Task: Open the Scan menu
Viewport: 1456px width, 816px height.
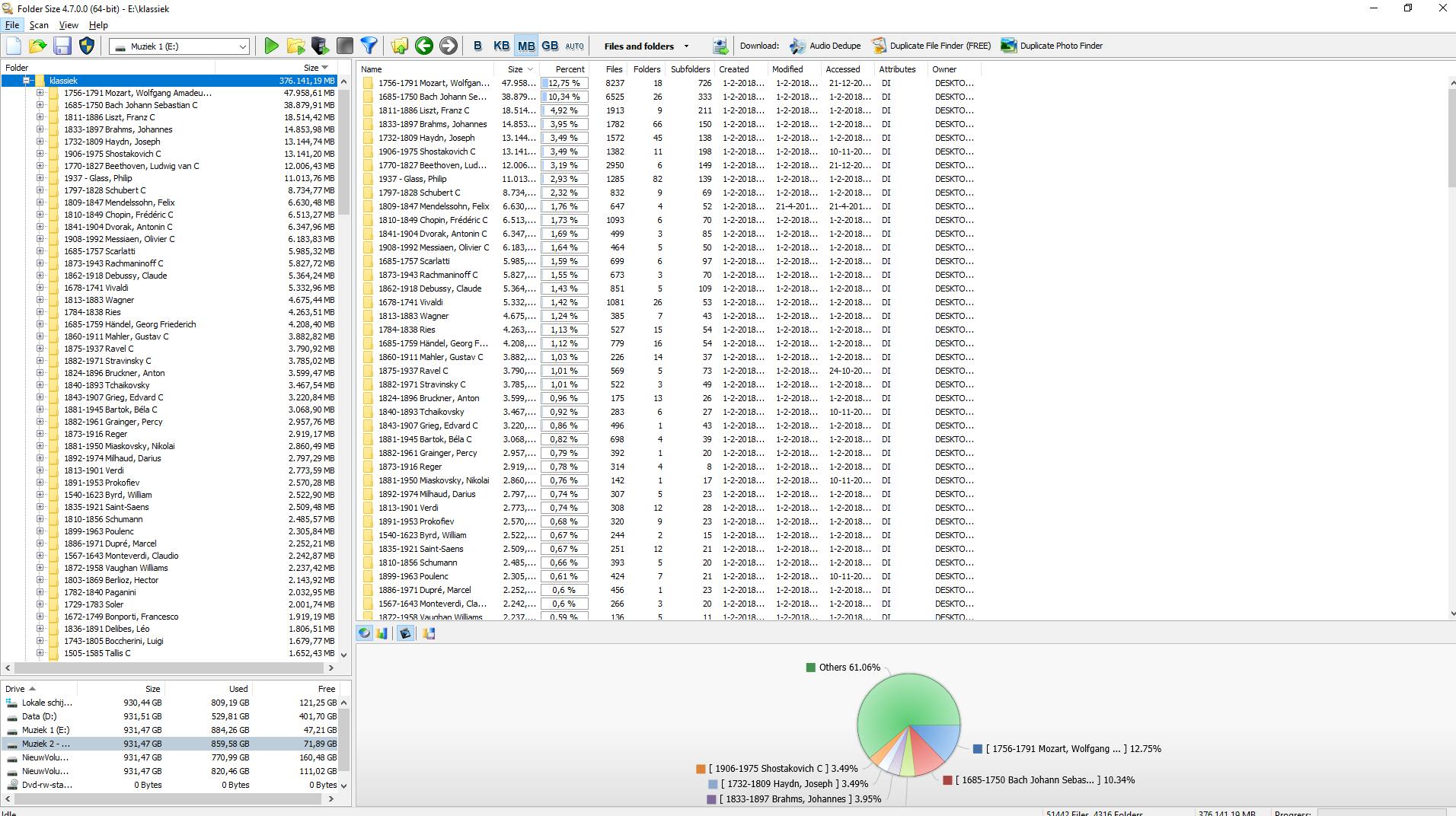Action: pyautogui.click(x=39, y=25)
